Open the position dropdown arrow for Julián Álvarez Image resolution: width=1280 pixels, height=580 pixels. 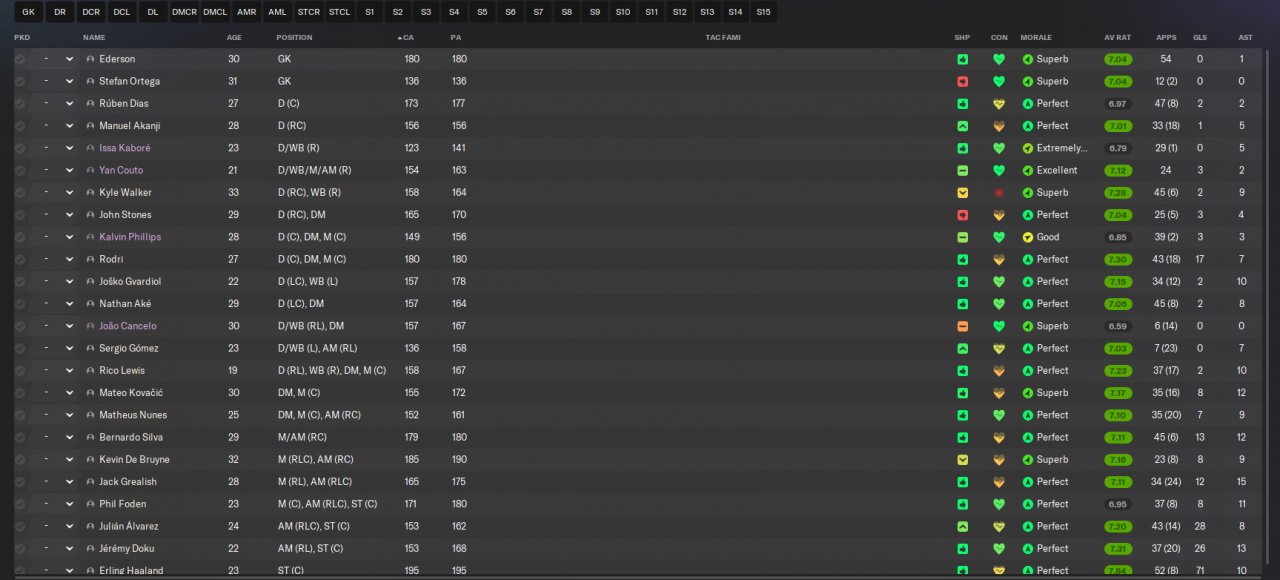69,526
